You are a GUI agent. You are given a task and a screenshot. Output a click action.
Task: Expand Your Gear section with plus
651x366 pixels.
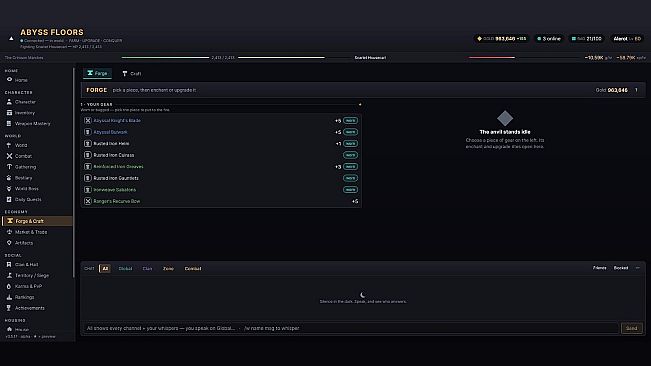tap(360, 105)
